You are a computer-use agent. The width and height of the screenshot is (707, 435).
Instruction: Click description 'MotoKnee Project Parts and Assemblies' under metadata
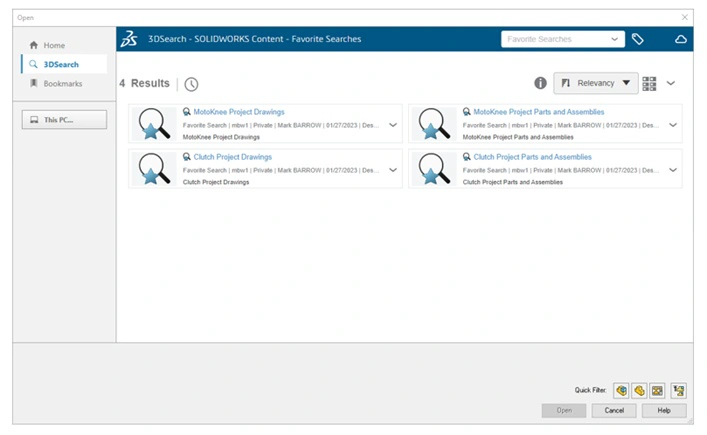(x=518, y=137)
